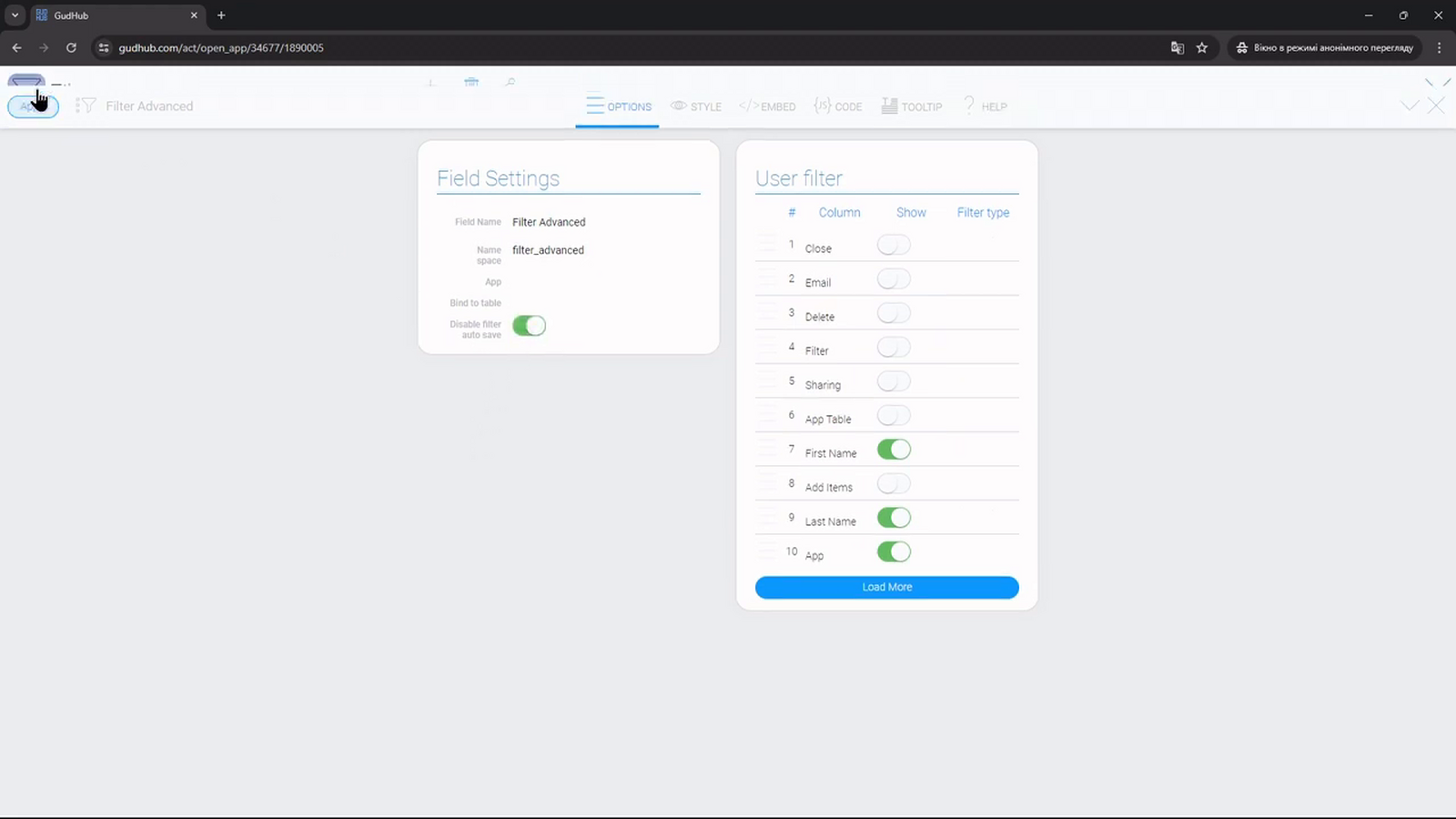This screenshot has width=1456, height=819.
Task: Enable Show toggle for App Table
Action: [x=894, y=416]
